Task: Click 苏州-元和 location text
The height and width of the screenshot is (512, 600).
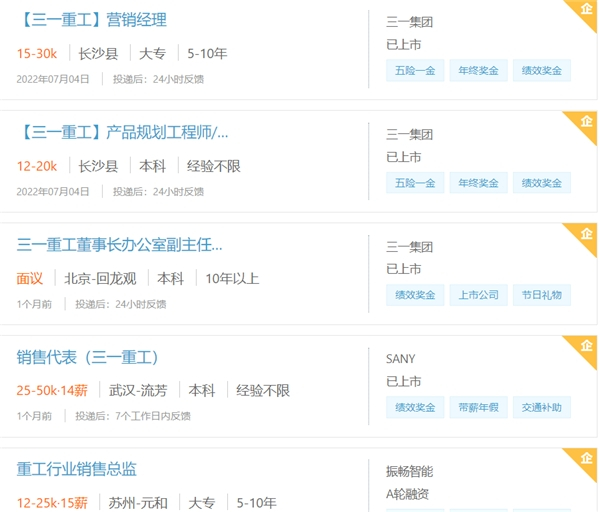Action: click(138, 503)
